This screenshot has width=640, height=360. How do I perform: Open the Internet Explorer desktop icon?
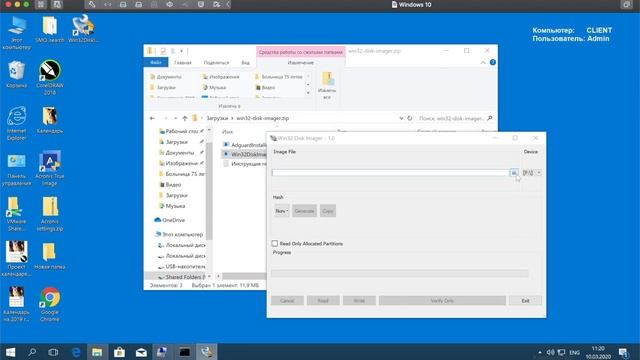pyautogui.click(x=16, y=123)
